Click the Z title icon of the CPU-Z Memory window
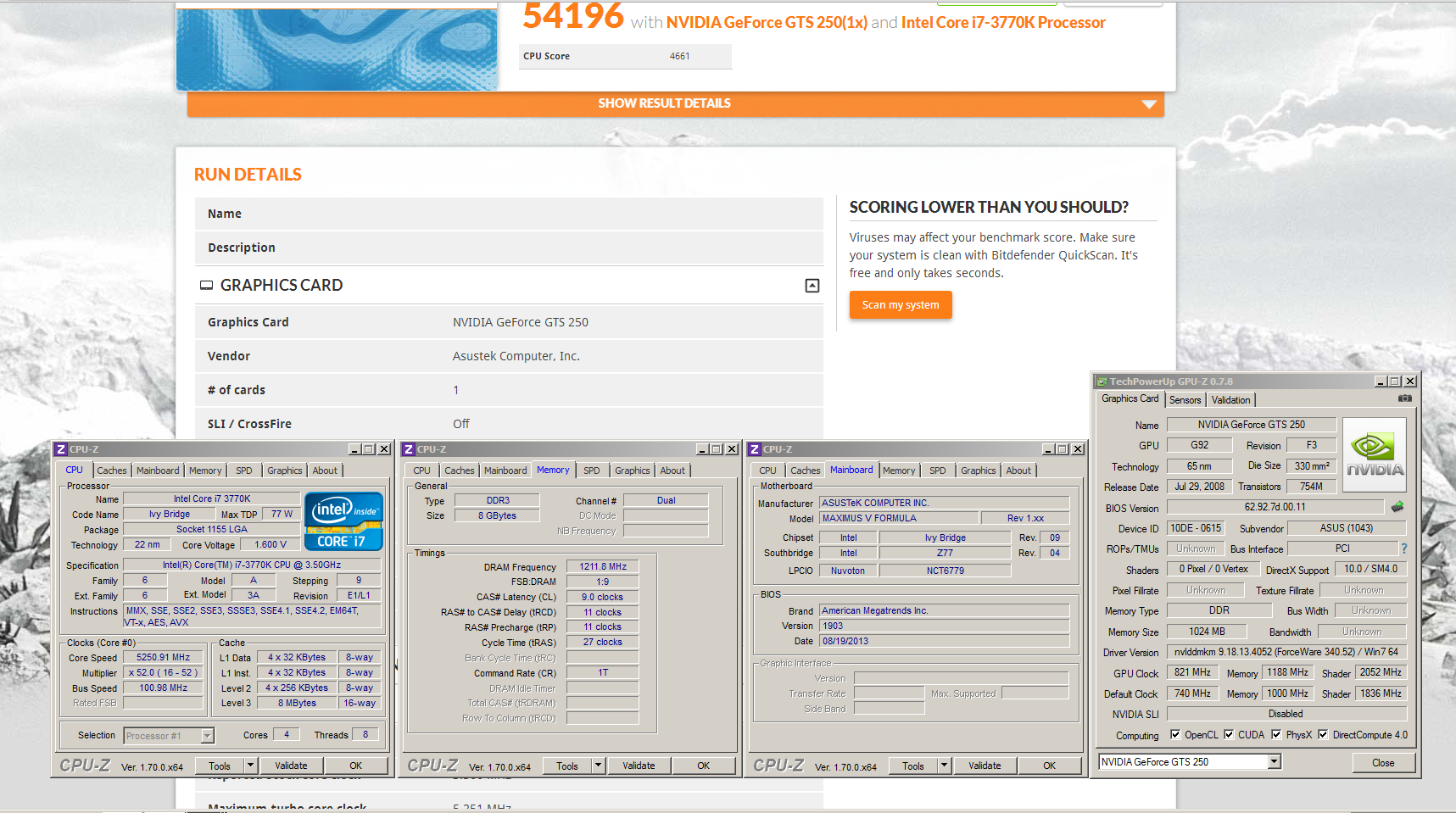The width and height of the screenshot is (1456, 813). [x=409, y=449]
